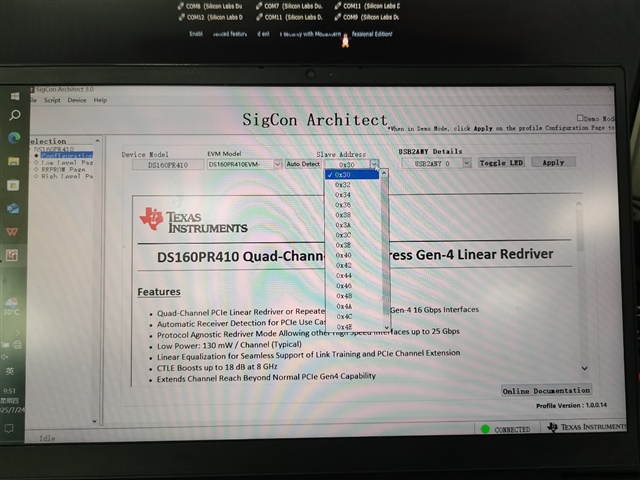Viewport: 640px width, 480px height.
Task: Select High Level Page in tree
Action: click(x=67, y=176)
